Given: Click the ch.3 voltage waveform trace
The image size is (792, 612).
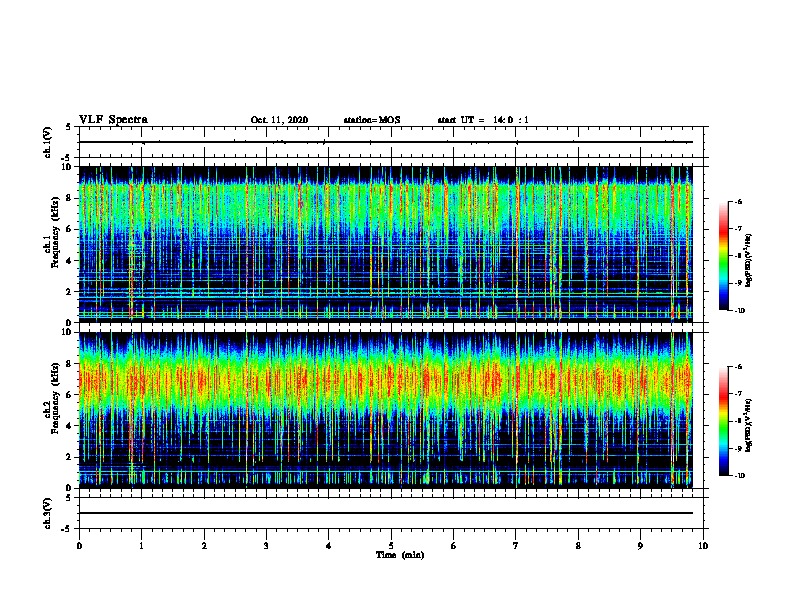Looking at the screenshot, I should click(x=385, y=513).
